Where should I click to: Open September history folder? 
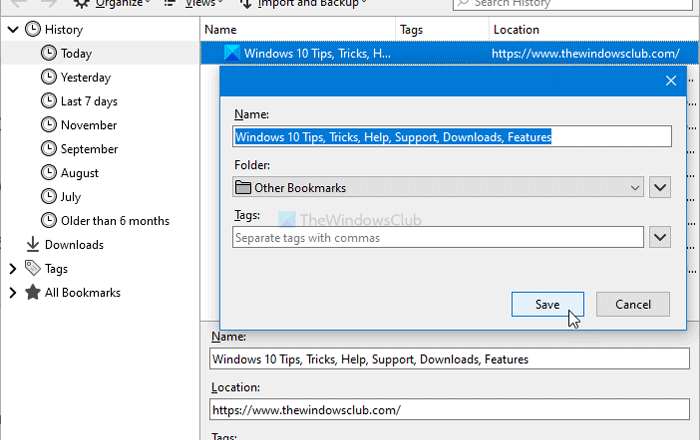pos(89,149)
